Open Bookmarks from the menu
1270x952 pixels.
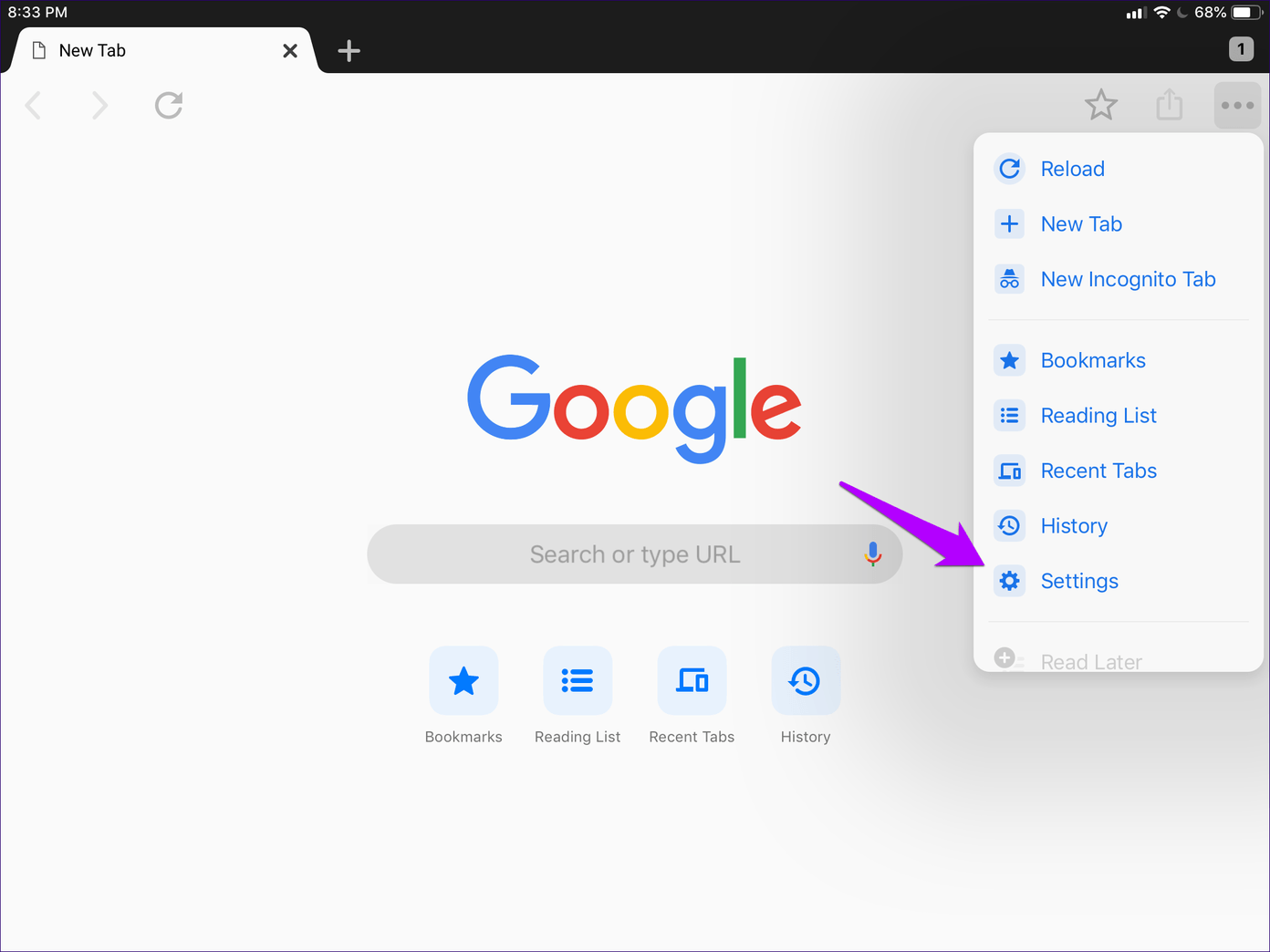coord(1119,360)
